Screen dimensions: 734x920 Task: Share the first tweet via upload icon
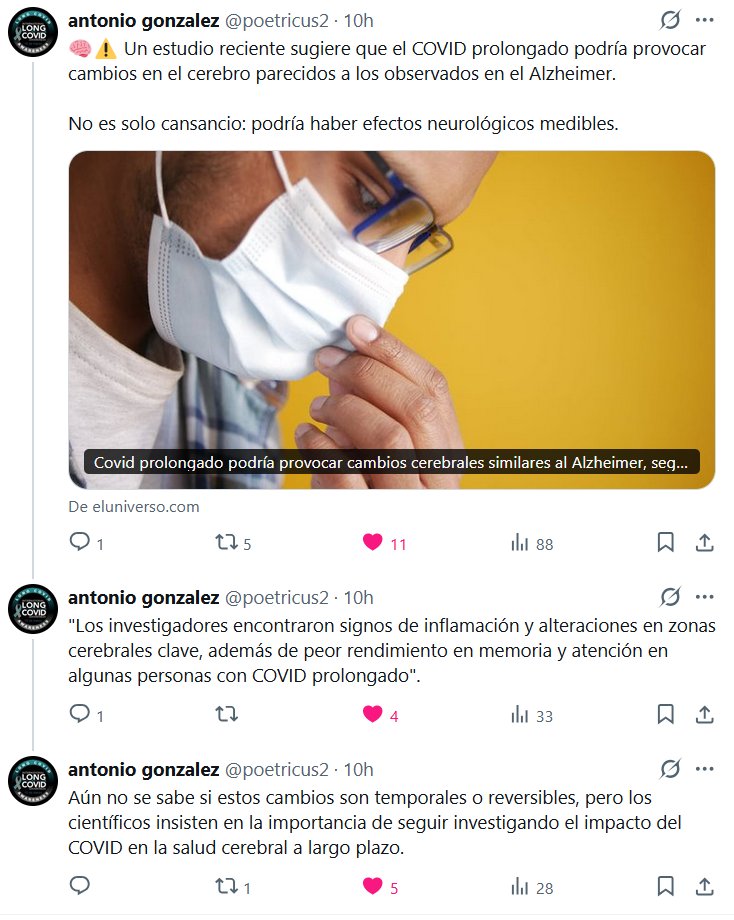tap(705, 543)
